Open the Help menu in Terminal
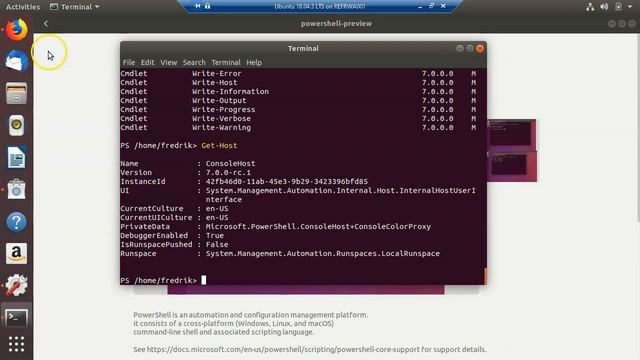Viewport: 640px width, 360px height. [x=254, y=62]
